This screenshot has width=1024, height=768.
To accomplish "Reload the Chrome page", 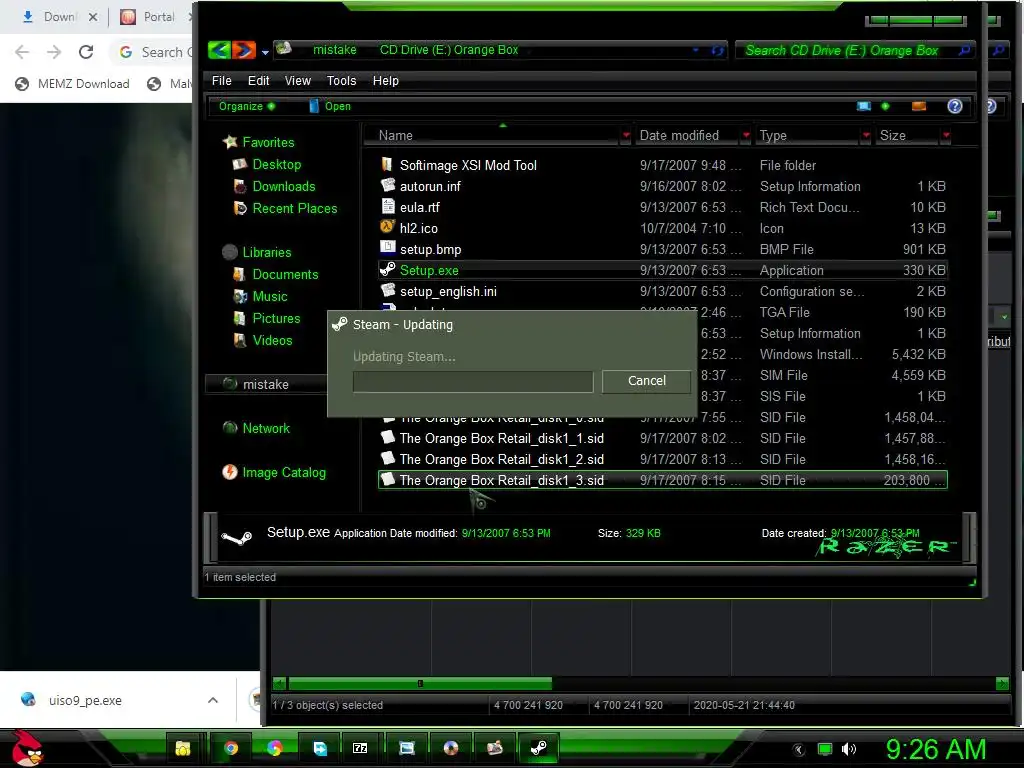I will tap(86, 52).
